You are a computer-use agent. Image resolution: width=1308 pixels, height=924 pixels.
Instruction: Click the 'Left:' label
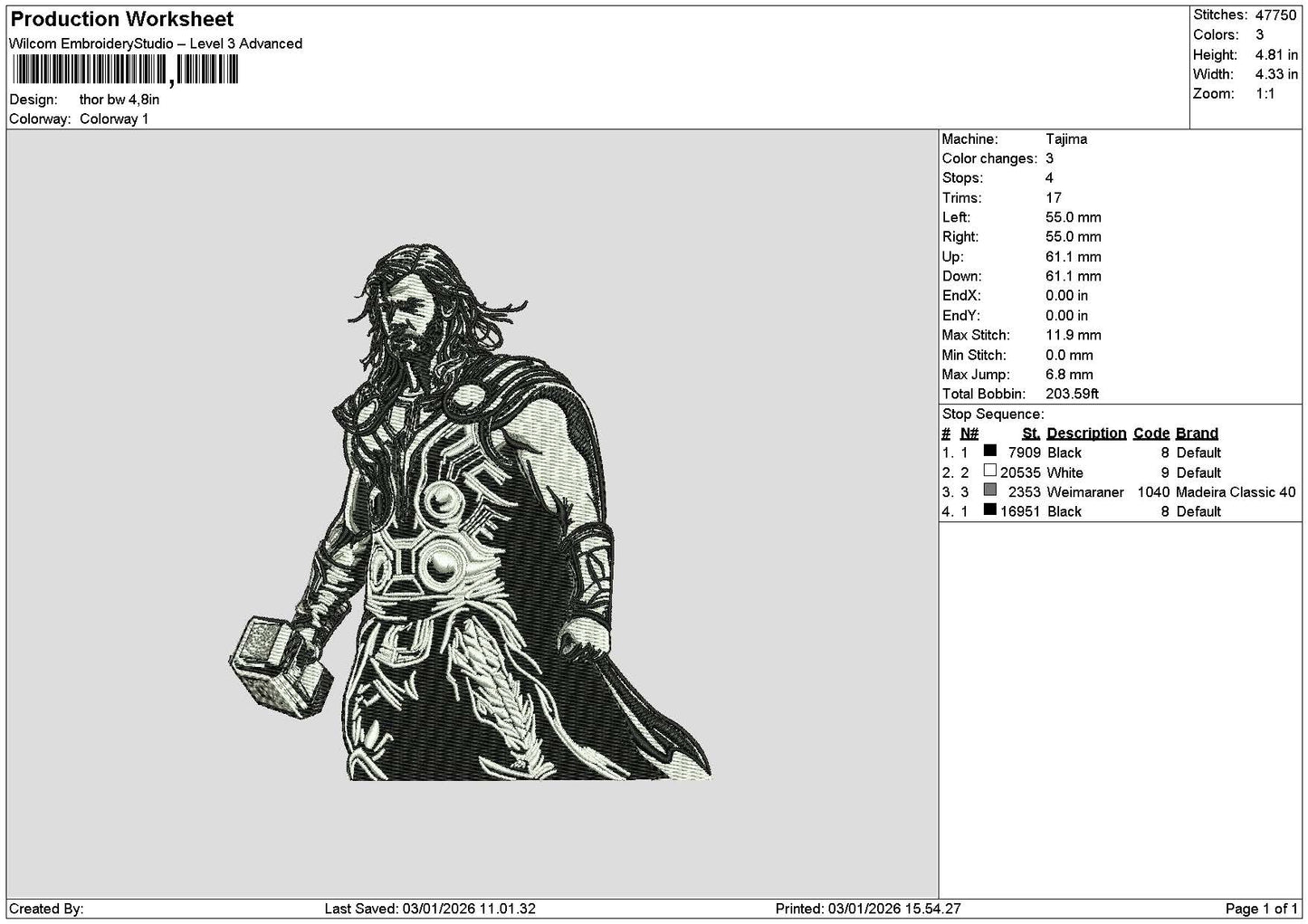pos(956,217)
